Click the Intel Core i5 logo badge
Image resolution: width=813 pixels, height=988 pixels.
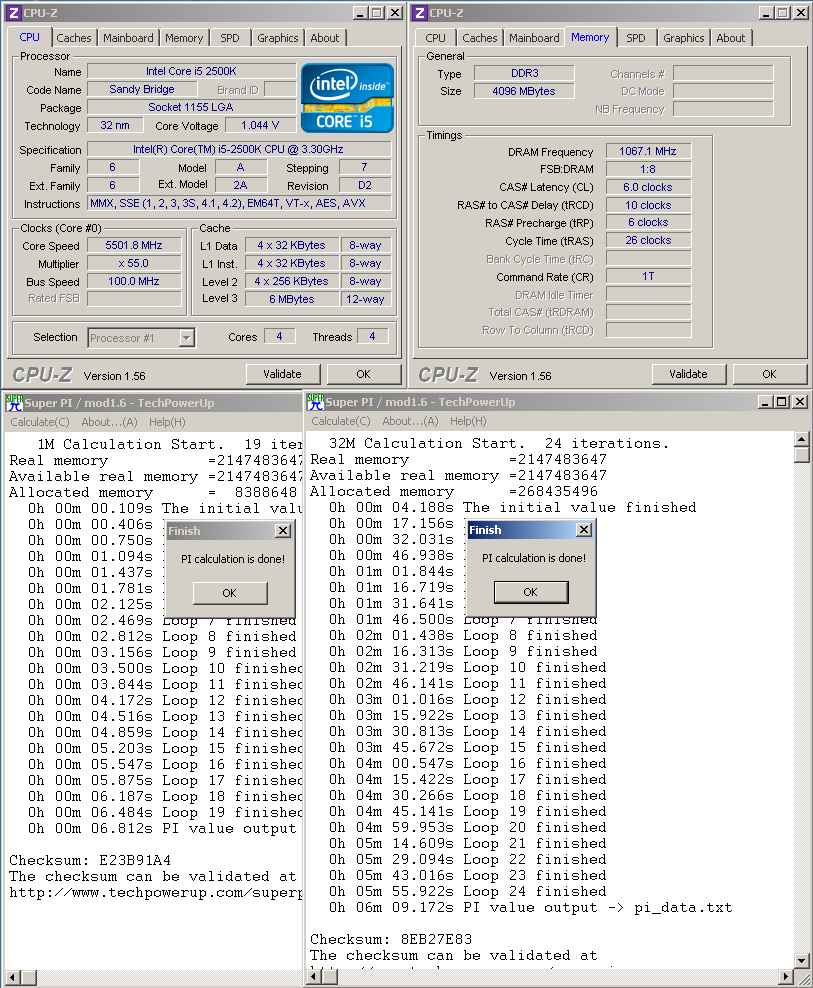347,98
